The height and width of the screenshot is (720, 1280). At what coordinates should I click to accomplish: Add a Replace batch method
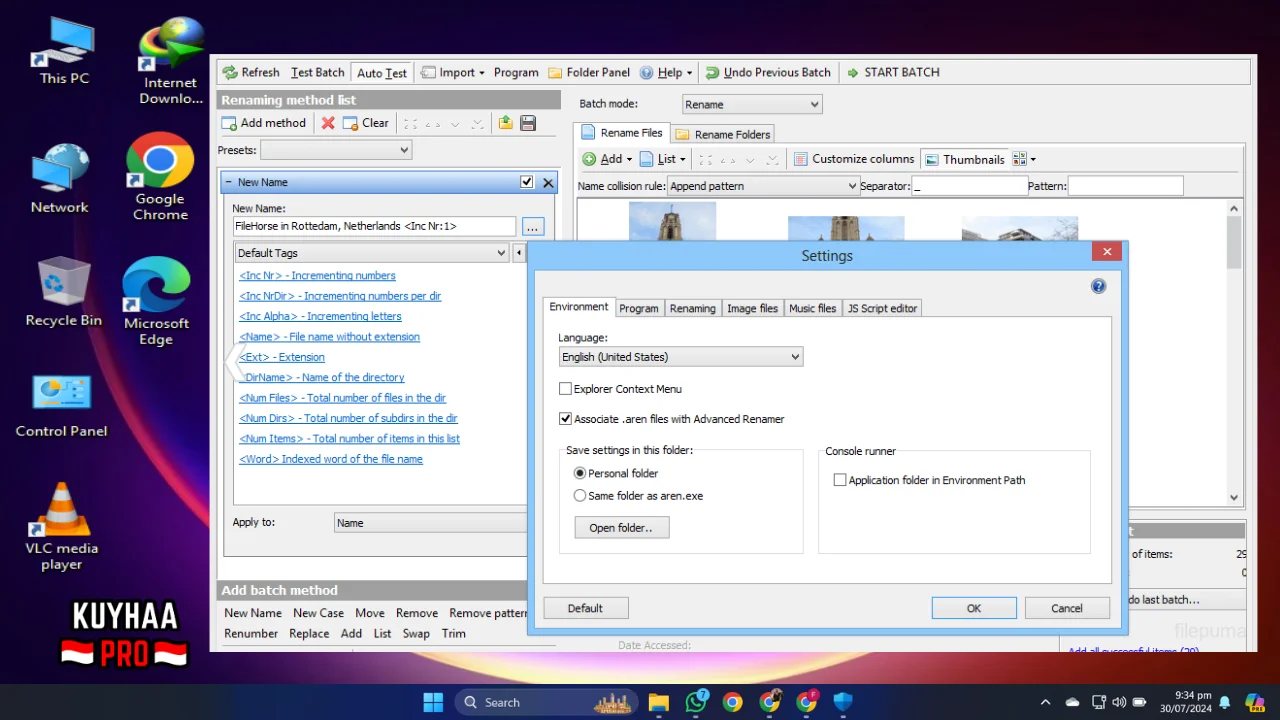click(x=309, y=633)
